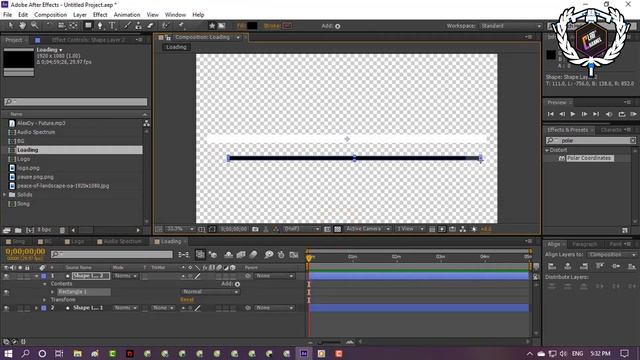
Task: Click the Fill label in toolbar
Action: click(x=241, y=26)
